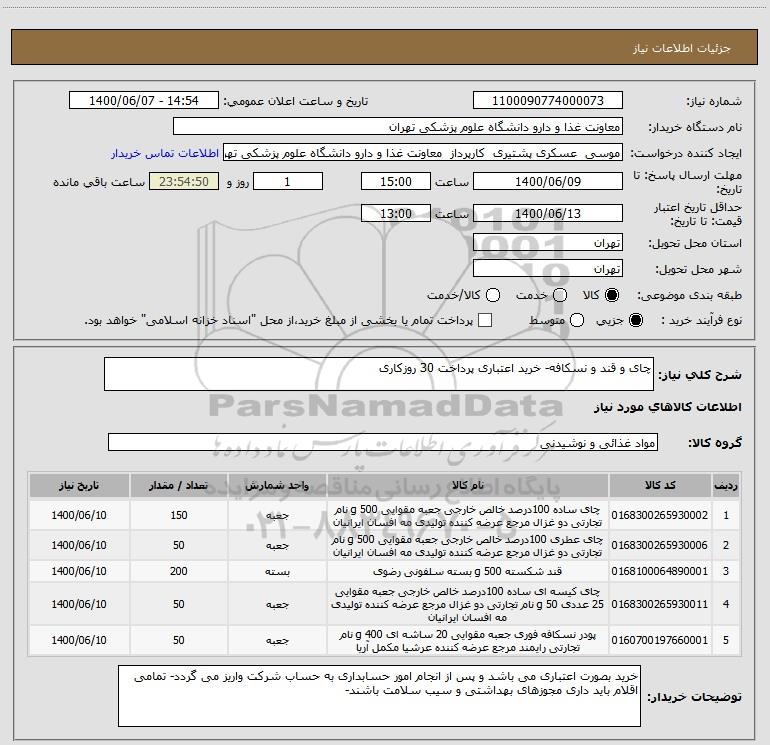The height and width of the screenshot is (745, 770).
Task: Select the کالا radio button
Action: [x=612, y=295]
